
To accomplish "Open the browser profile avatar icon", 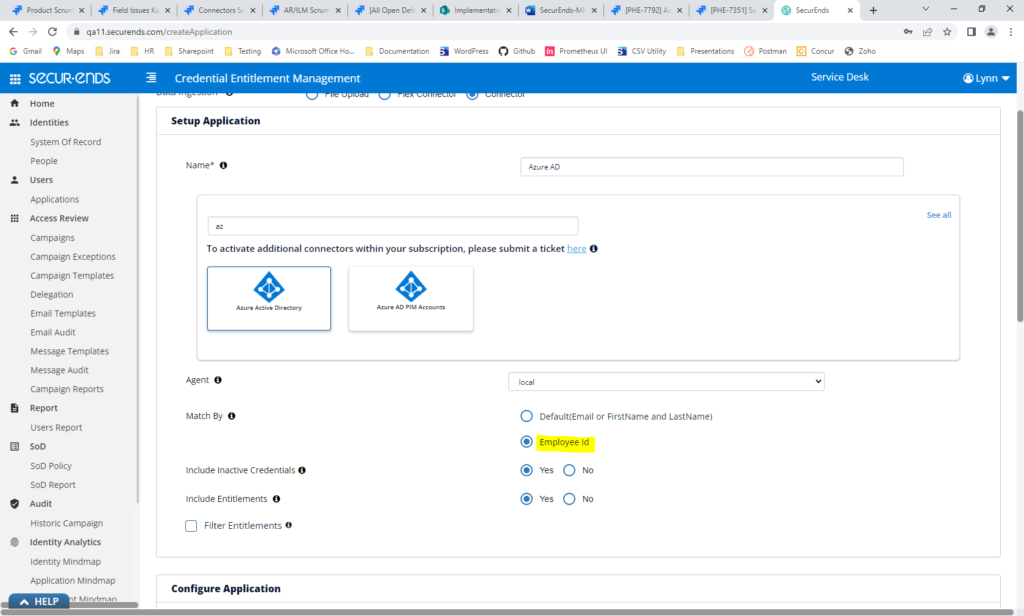I will coord(991,31).
